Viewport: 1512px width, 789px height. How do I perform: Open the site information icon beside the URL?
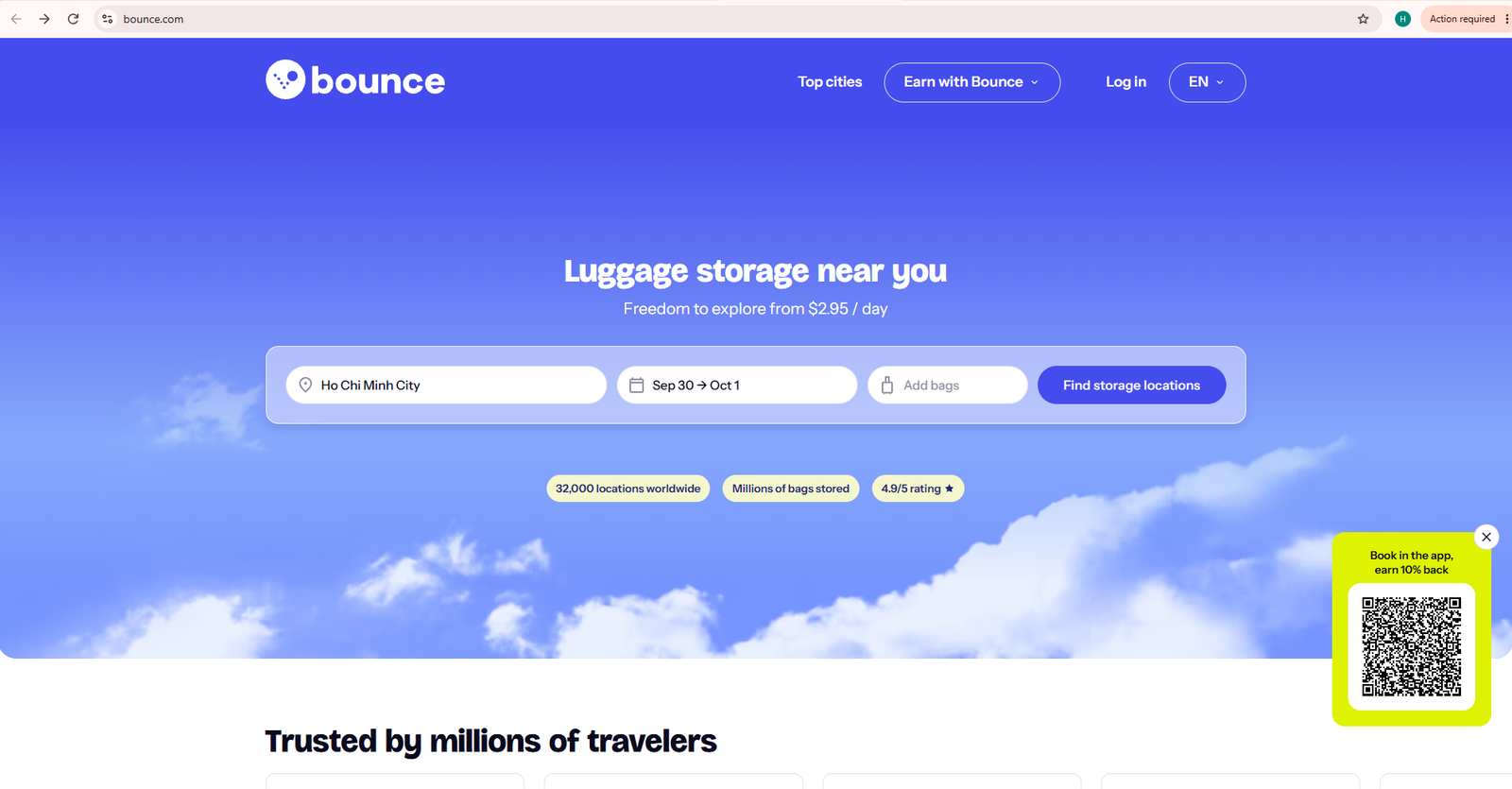pyautogui.click(x=108, y=19)
